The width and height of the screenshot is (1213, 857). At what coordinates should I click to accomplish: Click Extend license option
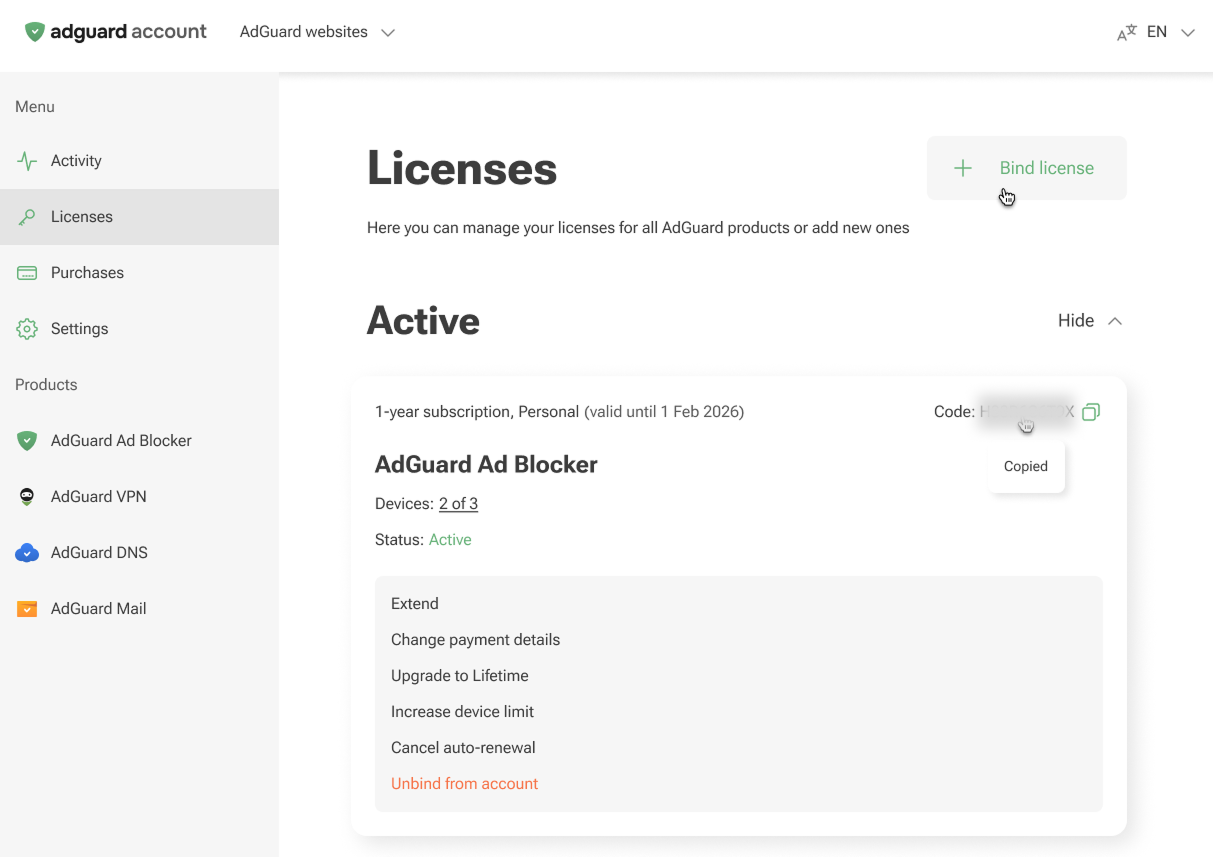coord(415,604)
